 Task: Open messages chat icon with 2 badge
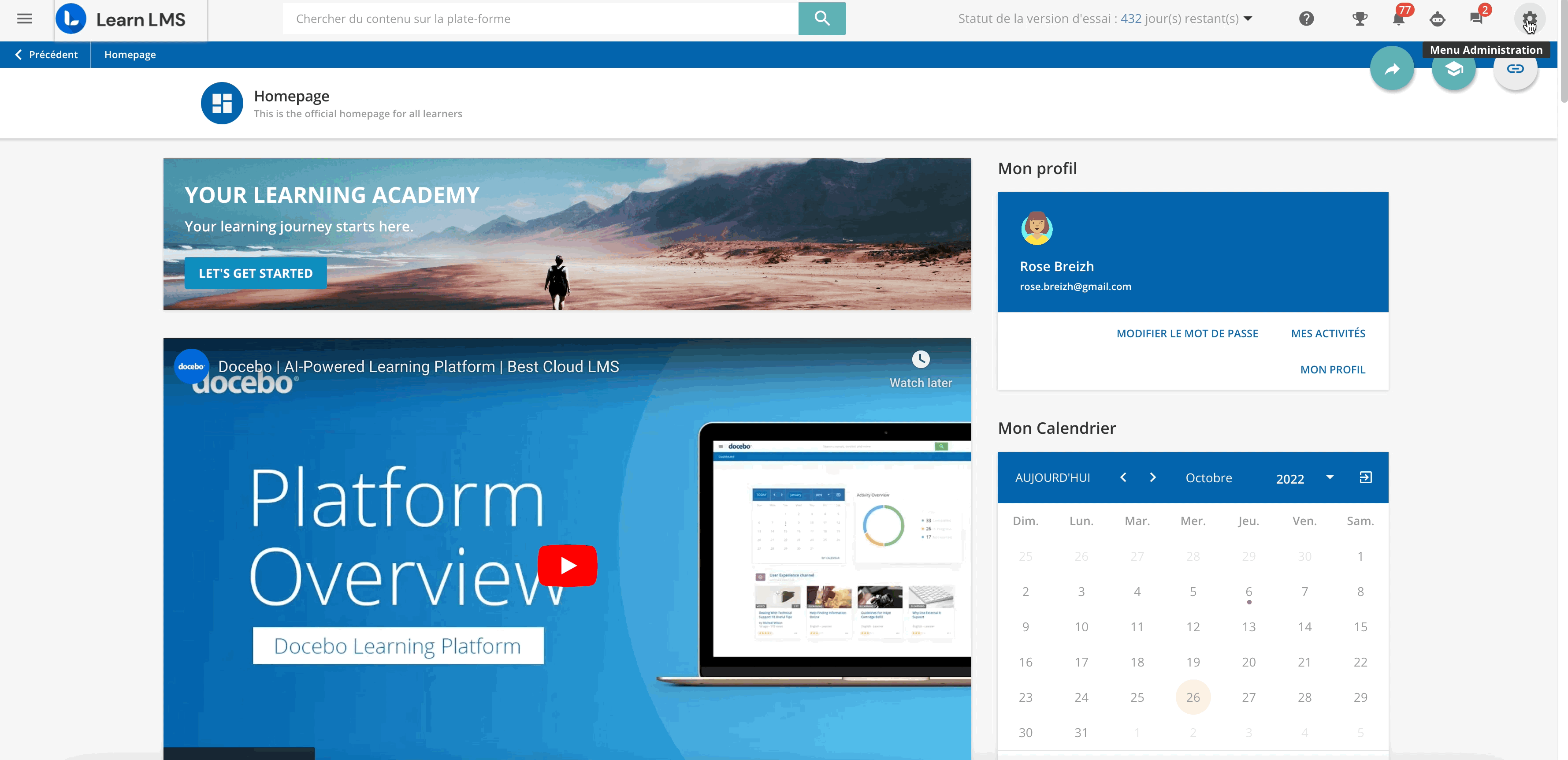coord(1476,19)
